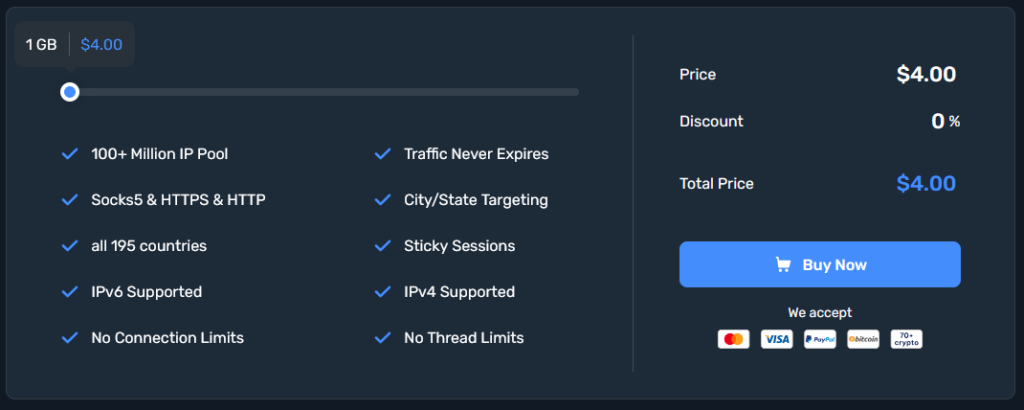Click the 70+ crypto payment icon
This screenshot has height=410, width=1024.
(x=906, y=340)
